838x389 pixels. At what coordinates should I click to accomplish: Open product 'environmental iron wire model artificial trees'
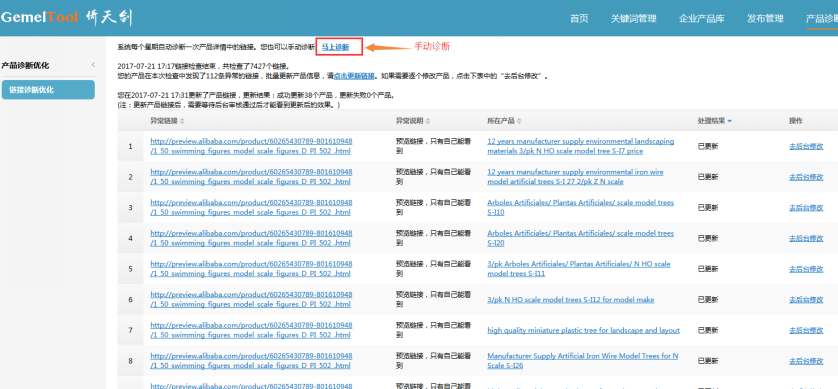click(575, 177)
